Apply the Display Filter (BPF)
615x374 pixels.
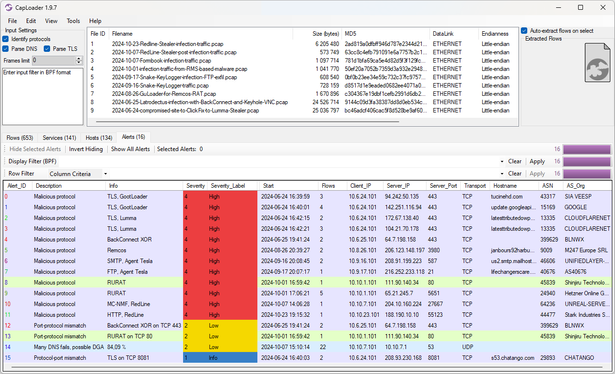[537, 161]
